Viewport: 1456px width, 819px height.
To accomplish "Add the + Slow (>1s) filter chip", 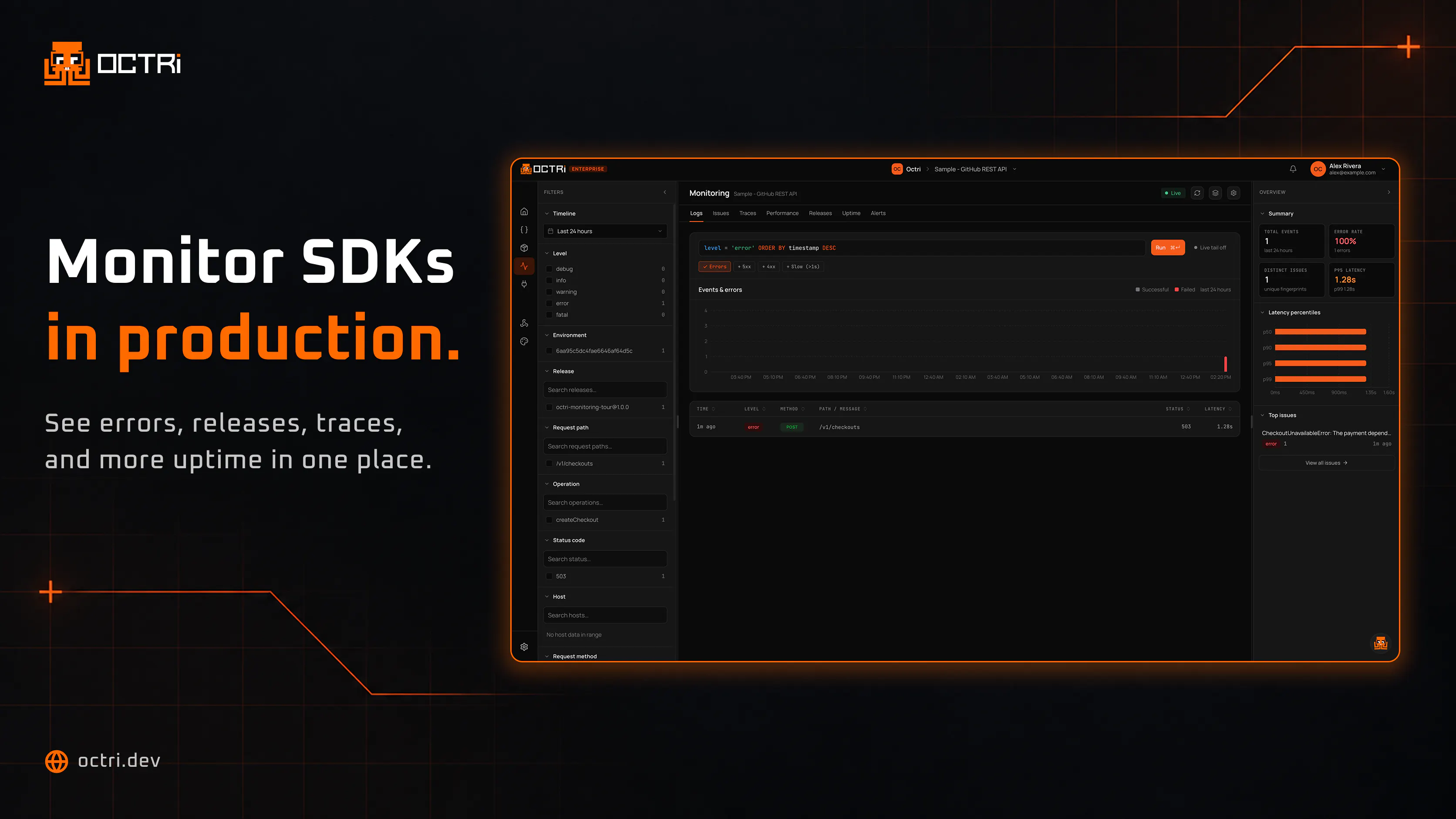I will tap(802, 267).
